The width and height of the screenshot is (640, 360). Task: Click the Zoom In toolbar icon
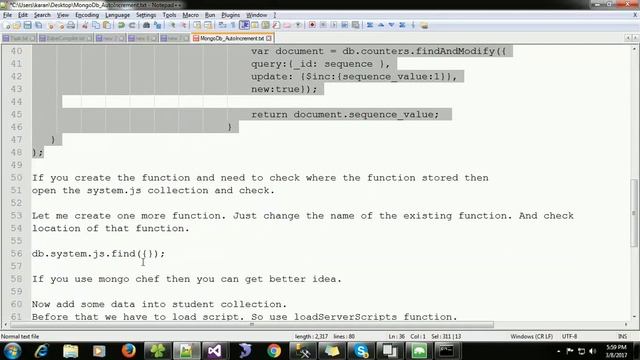point(172,25)
